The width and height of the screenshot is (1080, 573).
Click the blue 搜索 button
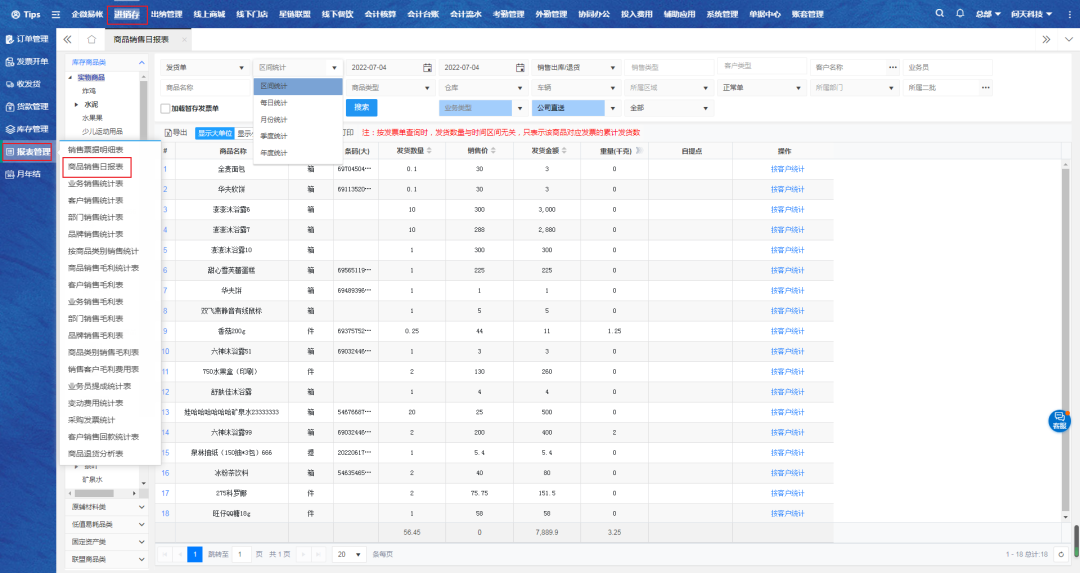[x=361, y=107]
